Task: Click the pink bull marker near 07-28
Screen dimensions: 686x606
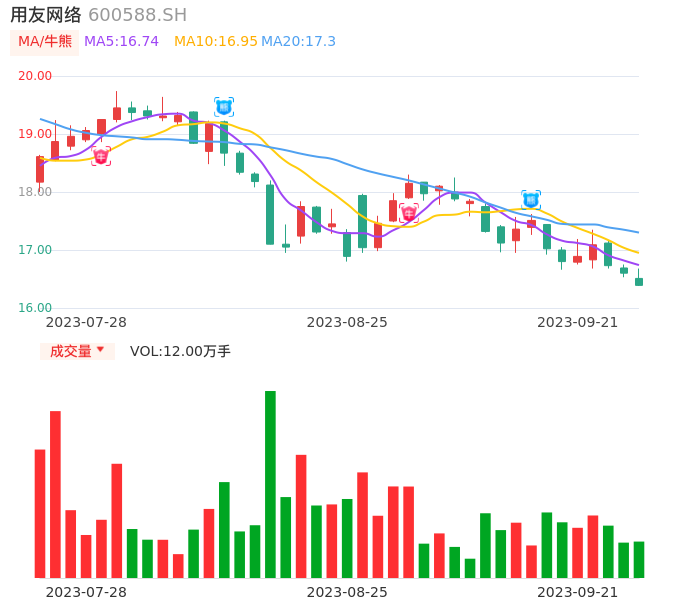Action: point(101,156)
